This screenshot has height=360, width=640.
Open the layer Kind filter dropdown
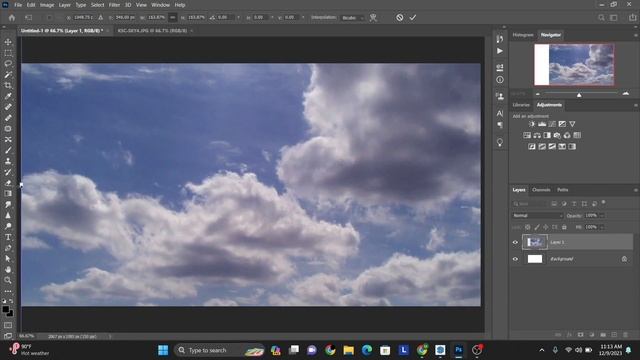tap(529, 203)
